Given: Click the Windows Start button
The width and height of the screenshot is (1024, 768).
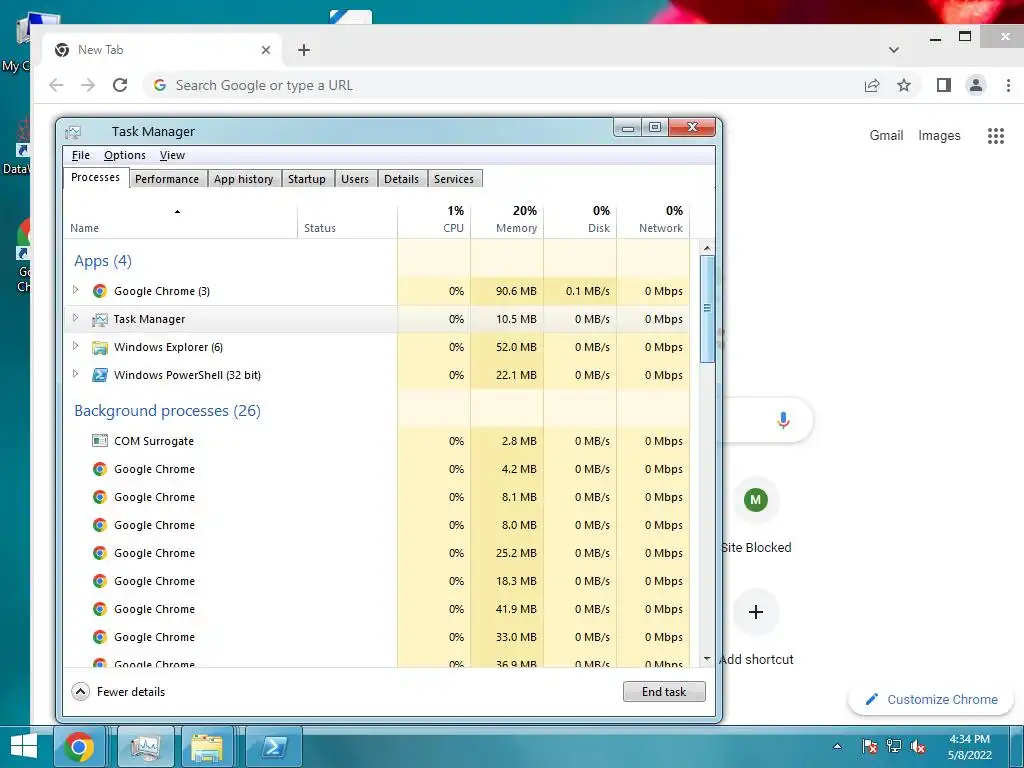Looking at the screenshot, I should (24, 747).
